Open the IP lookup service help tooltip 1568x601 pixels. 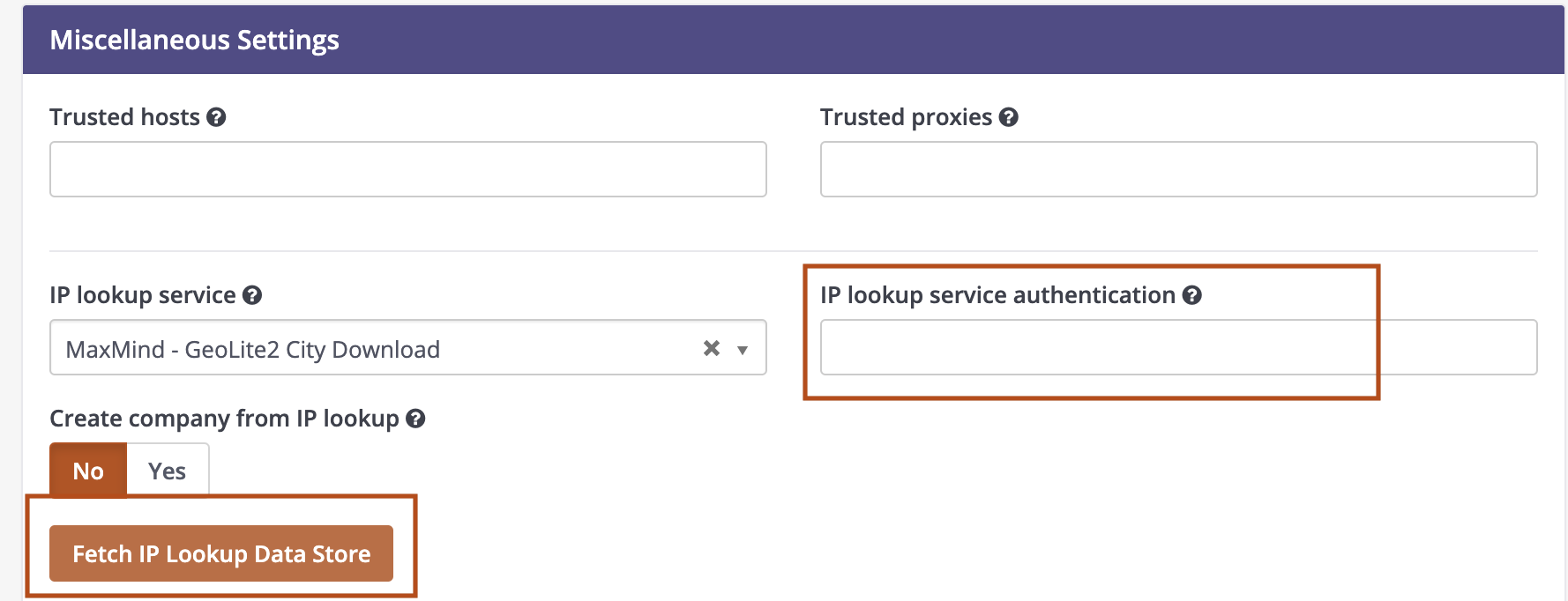(x=252, y=295)
